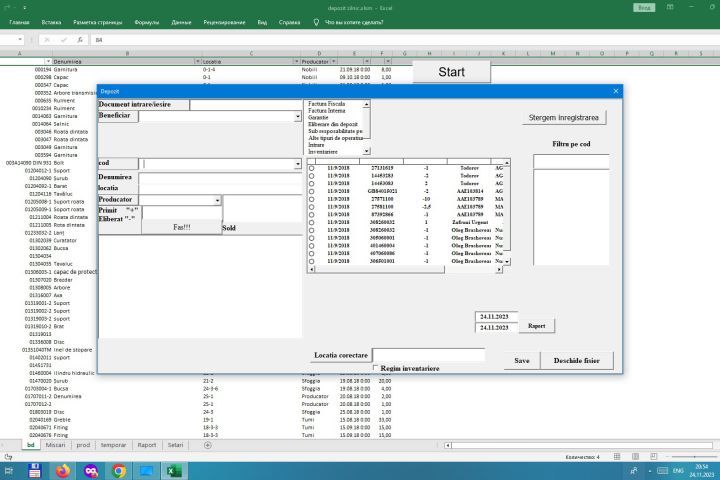Viewport: 720px width, 480px height.
Task: Click the Excel zoom slider in the status bar
Action: (694, 457)
